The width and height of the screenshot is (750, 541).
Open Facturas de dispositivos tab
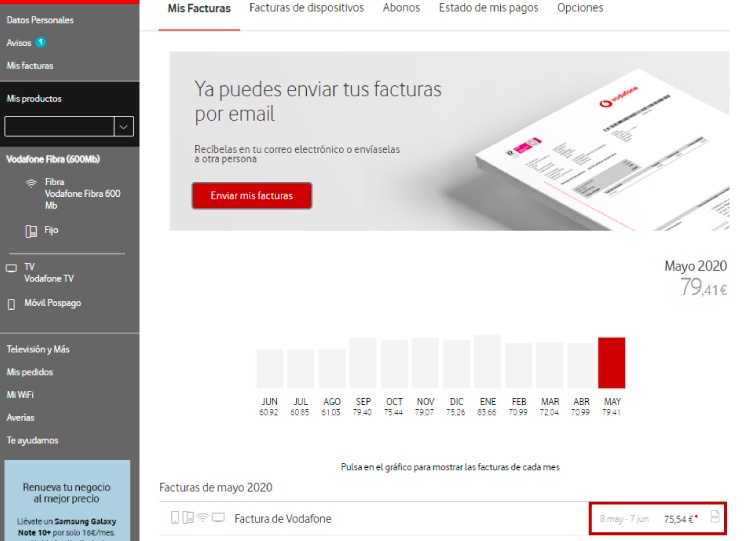pyautogui.click(x=307, y=8)
